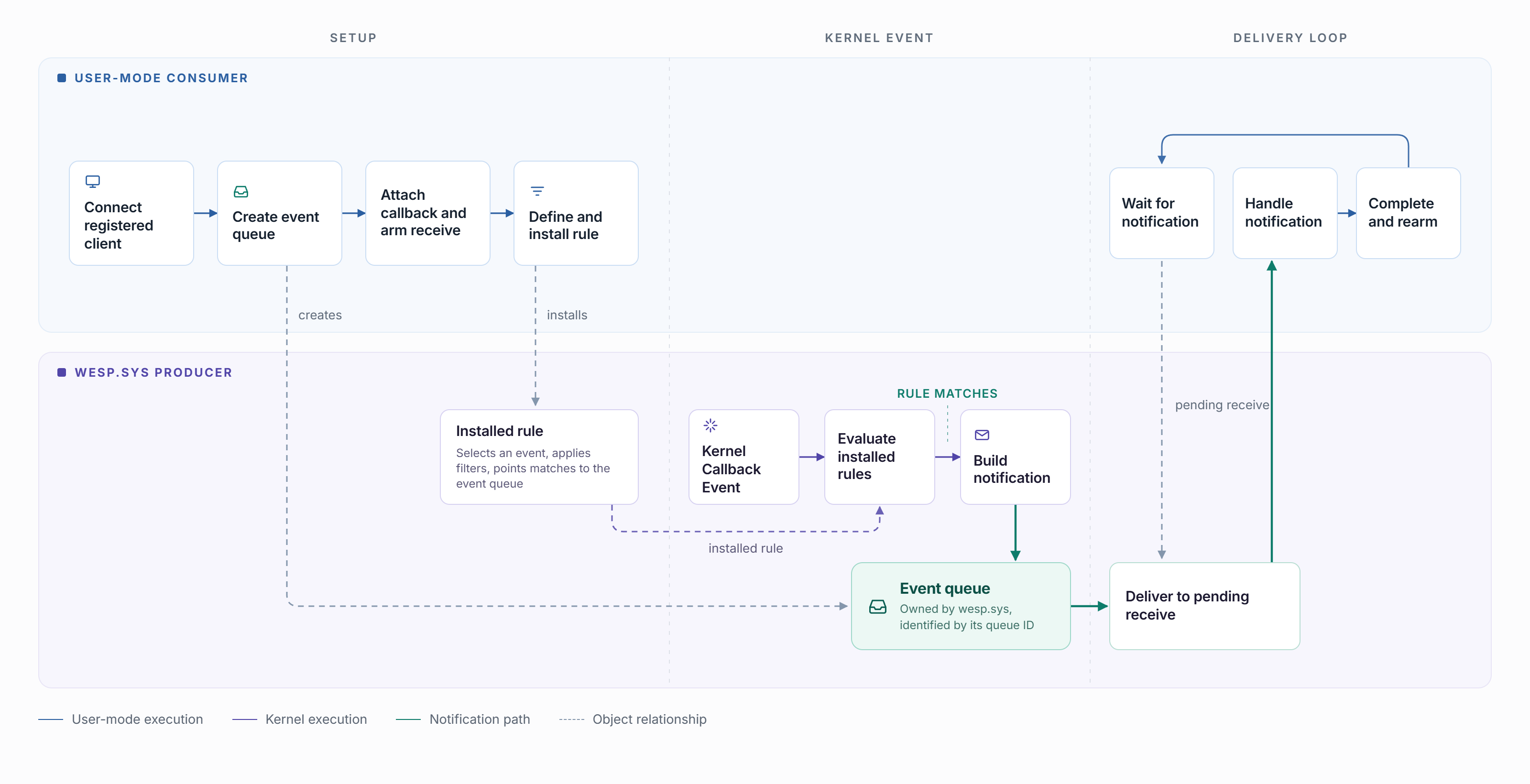The image size is (1530, 784).
Task: Click the 'pending receive' connector label
Action: (1222, 405)
